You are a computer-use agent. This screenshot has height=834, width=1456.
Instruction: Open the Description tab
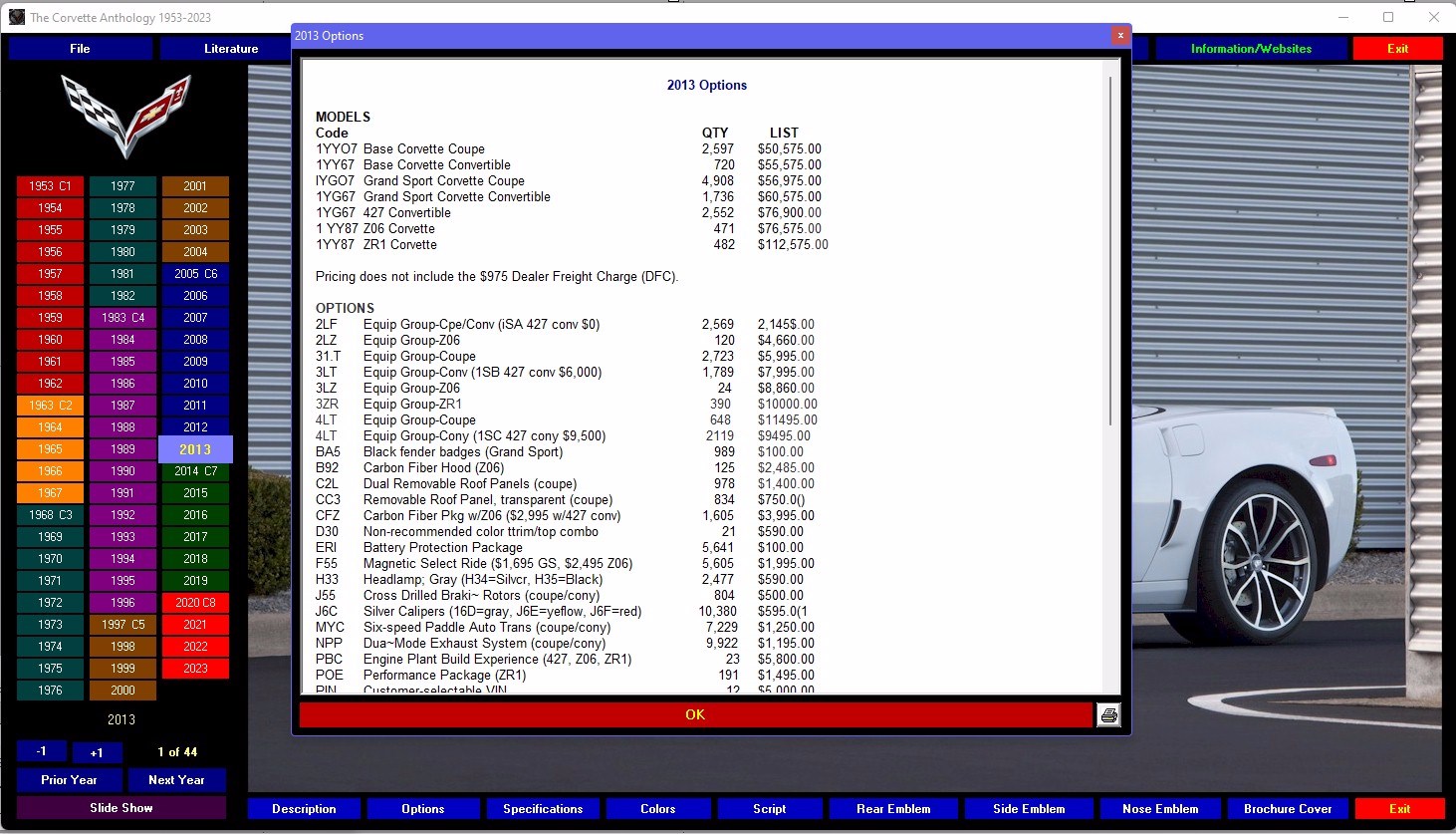point(304,809)
